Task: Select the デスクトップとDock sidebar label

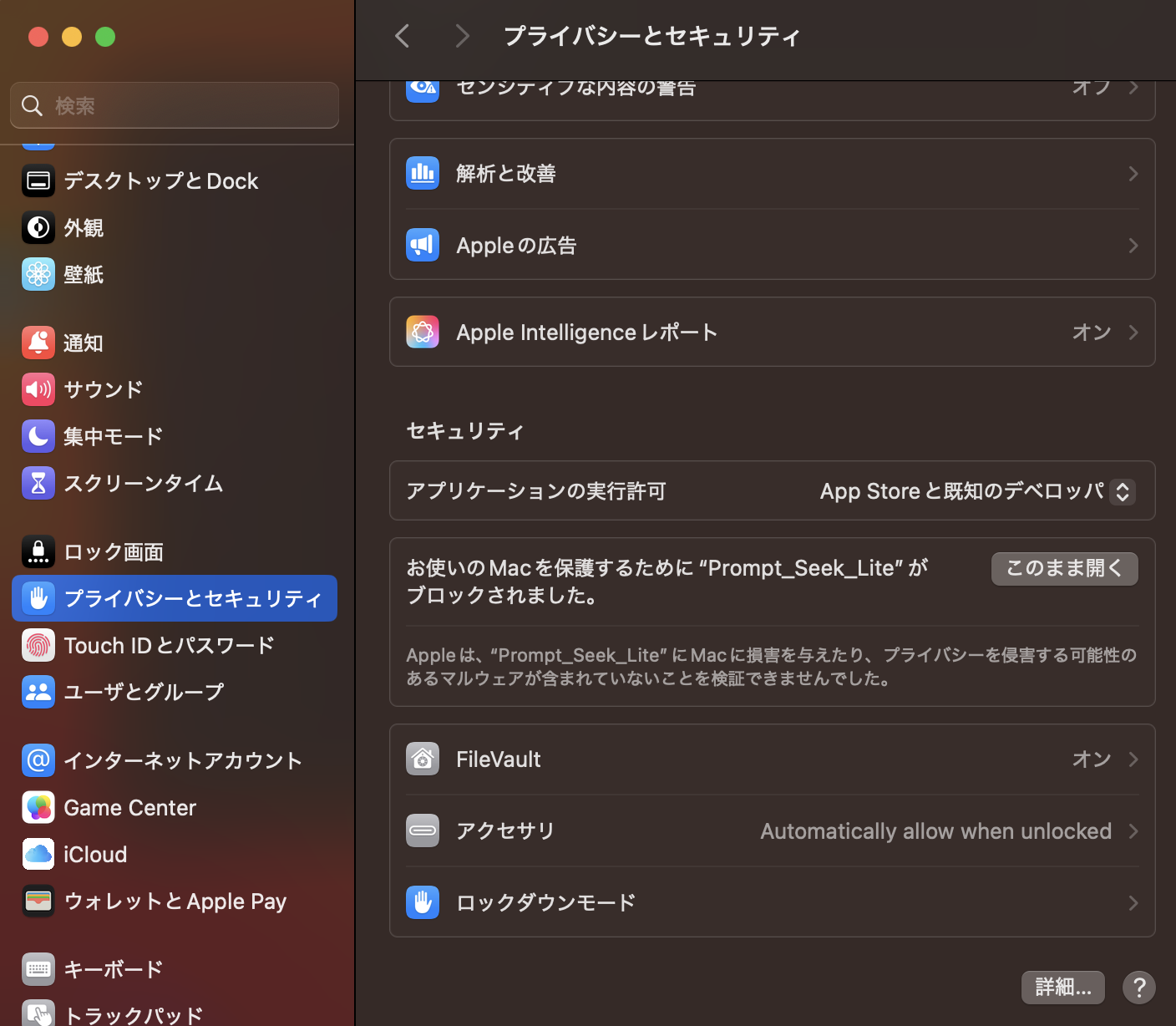Action: [161, 180]
